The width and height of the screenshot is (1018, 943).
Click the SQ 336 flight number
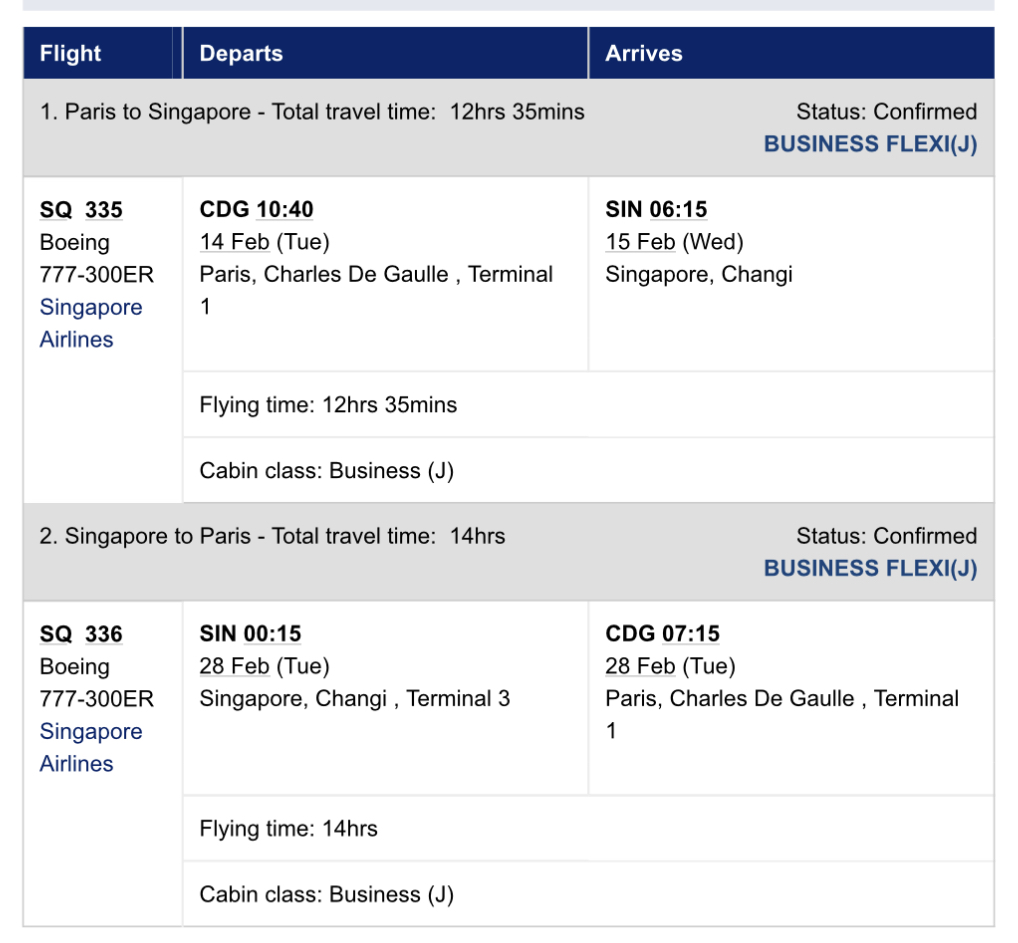(x=81, y=634)
